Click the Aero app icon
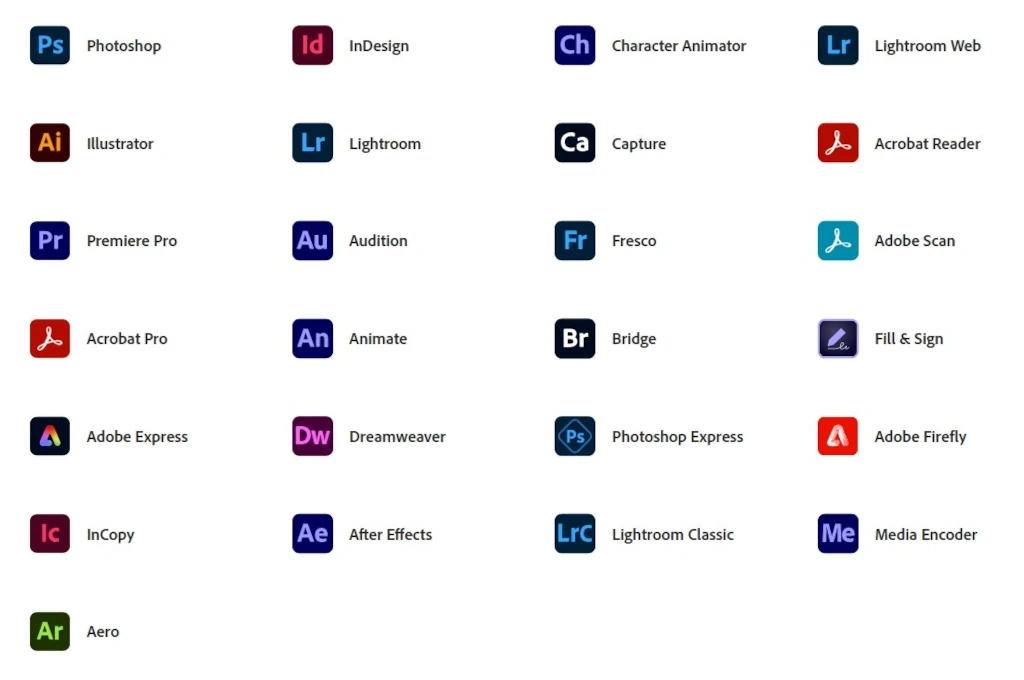This screenshot has height=680, width=1024. coord(49,631)
